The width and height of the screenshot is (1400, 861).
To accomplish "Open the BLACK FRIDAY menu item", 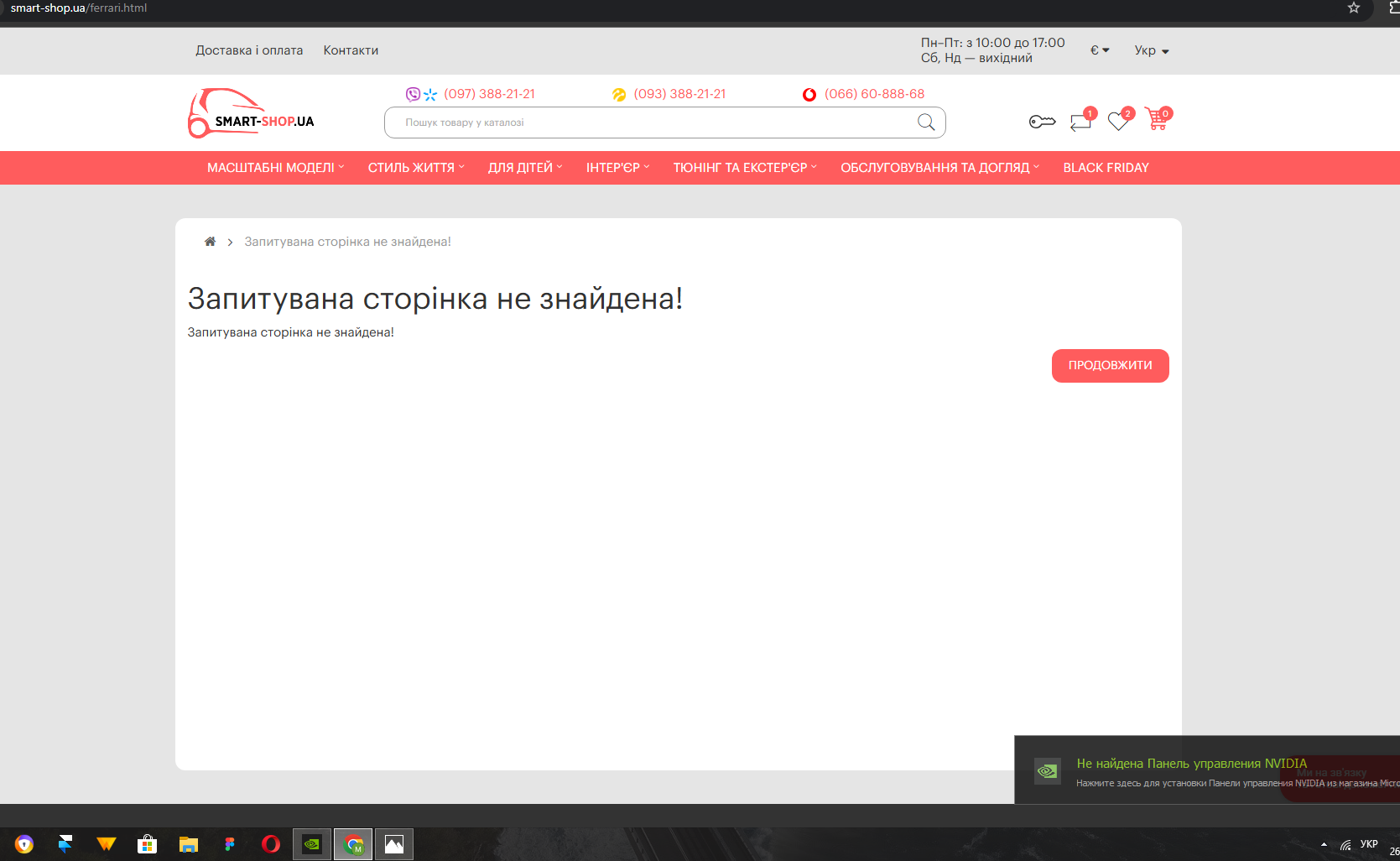I will (x=1106, y=168).
